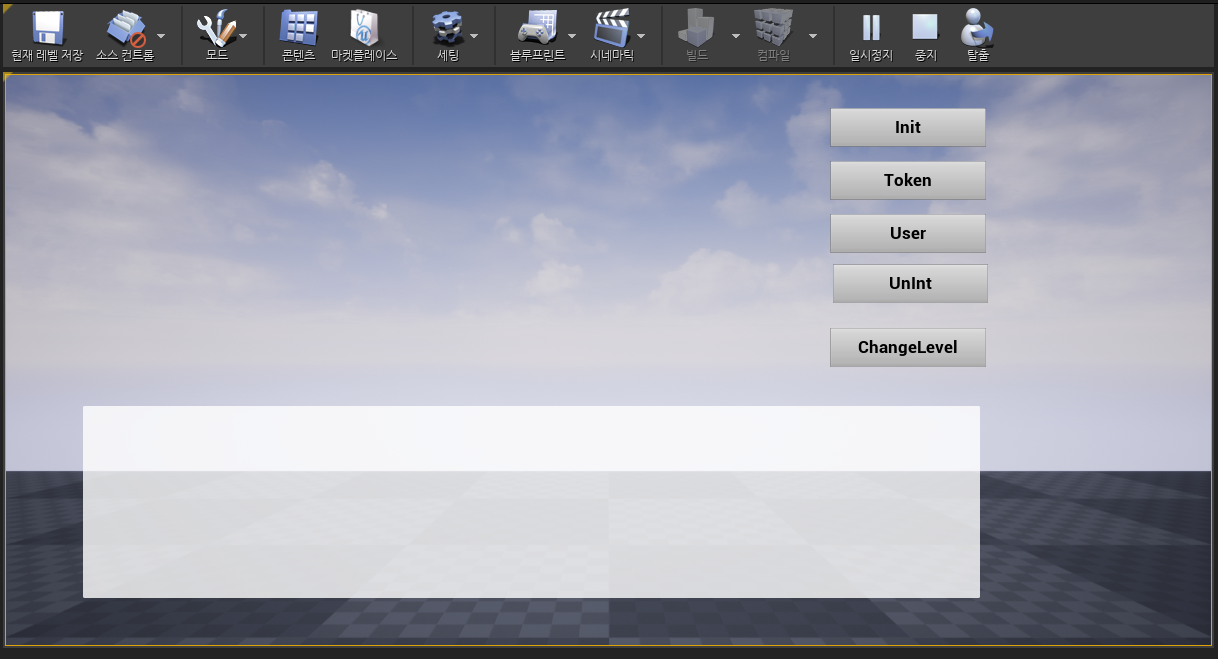This screenshot has height=659, width=1218.
Task: Pause the play session
Action: click(x=870, y=36)
